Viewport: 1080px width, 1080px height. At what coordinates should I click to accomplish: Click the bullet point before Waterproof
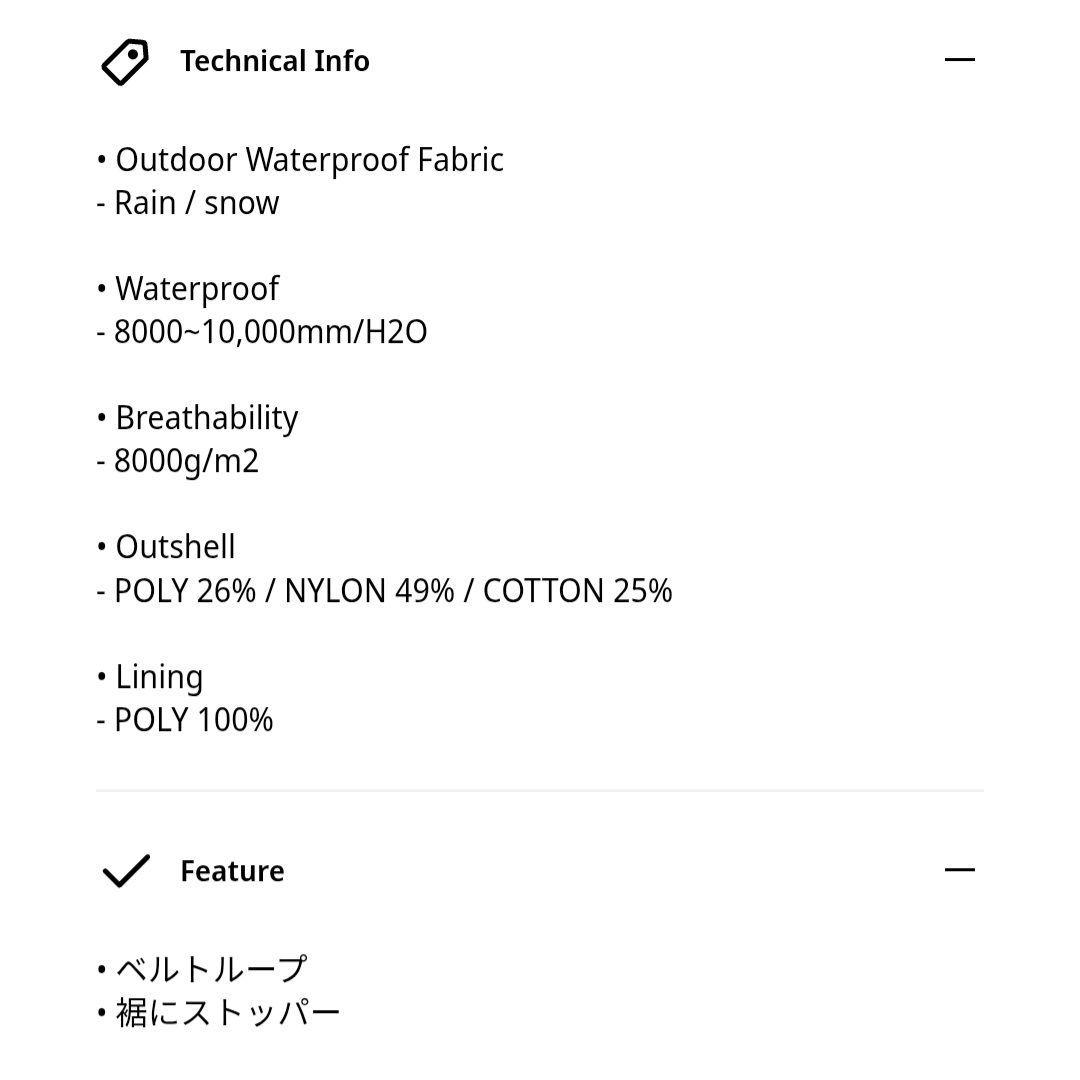101,289
